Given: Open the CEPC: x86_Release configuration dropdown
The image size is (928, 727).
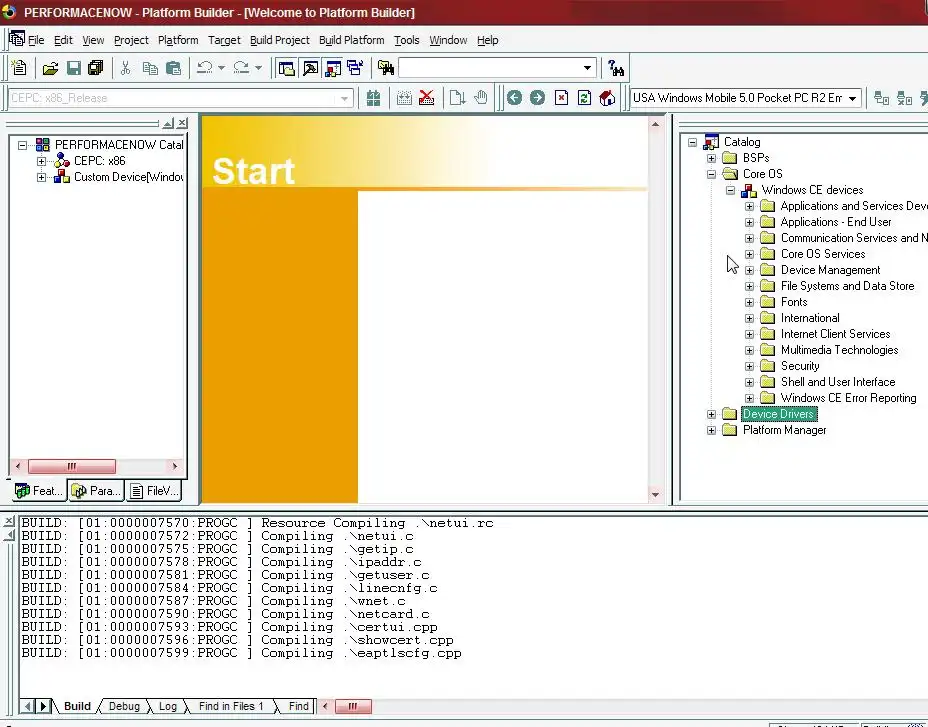Looking at the screenshot, I should point(344,98).
